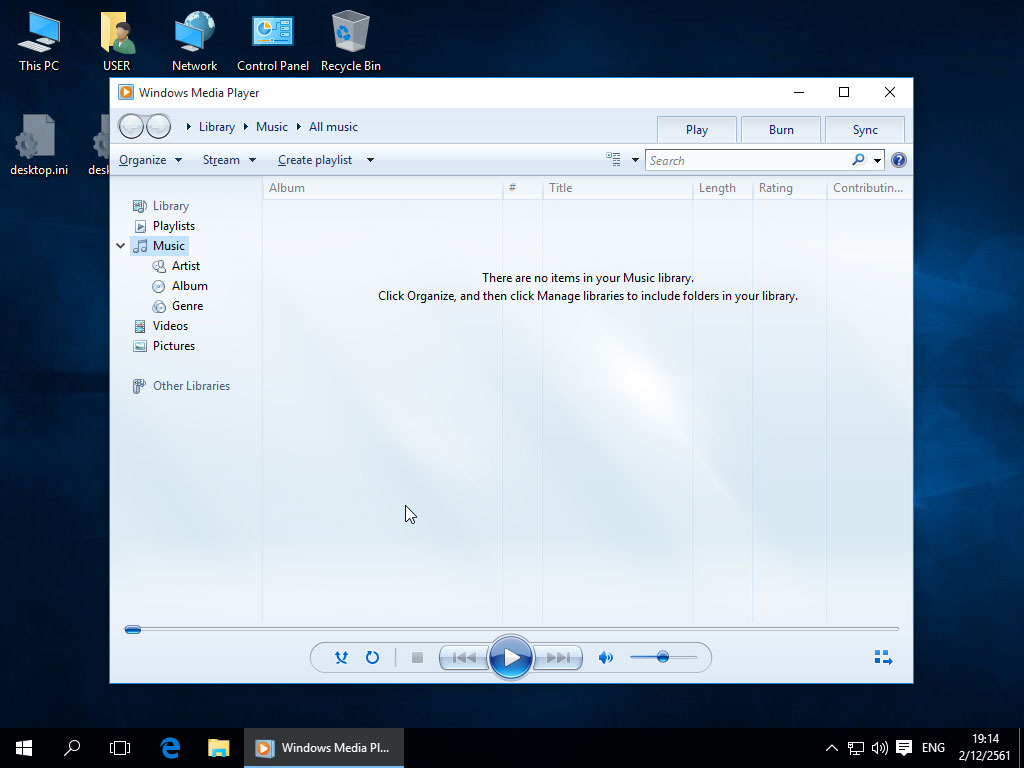Switch to Now Playing view icon
Screen dimensions: 1024x768
point(883,658)
